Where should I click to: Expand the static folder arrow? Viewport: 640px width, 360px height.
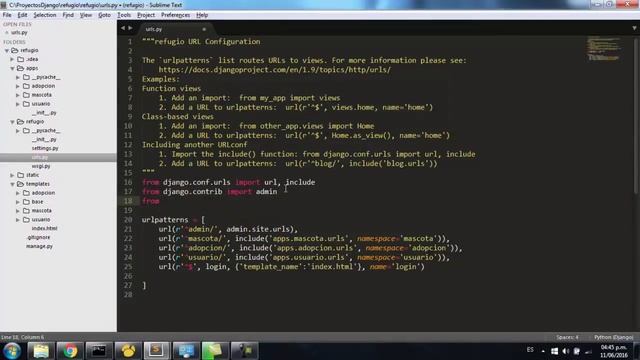(x=12, y=175)
